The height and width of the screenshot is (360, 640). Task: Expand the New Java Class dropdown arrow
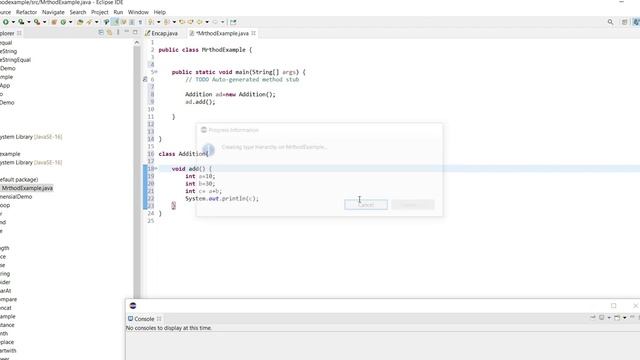(x=71, y=22)
